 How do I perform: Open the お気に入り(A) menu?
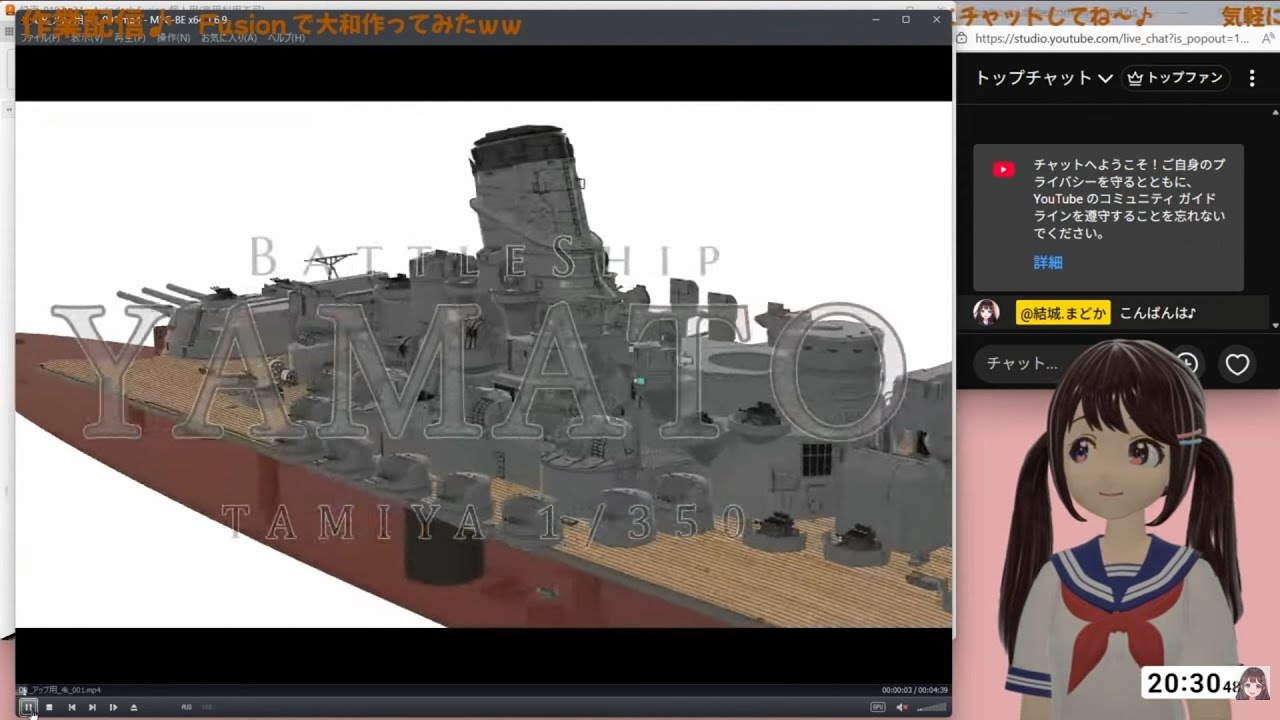click(x=229, y=38)
